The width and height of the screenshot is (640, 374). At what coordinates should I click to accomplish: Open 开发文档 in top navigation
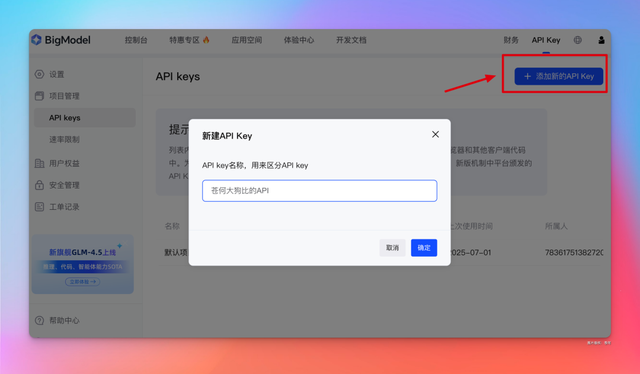(x=351, y=40)
